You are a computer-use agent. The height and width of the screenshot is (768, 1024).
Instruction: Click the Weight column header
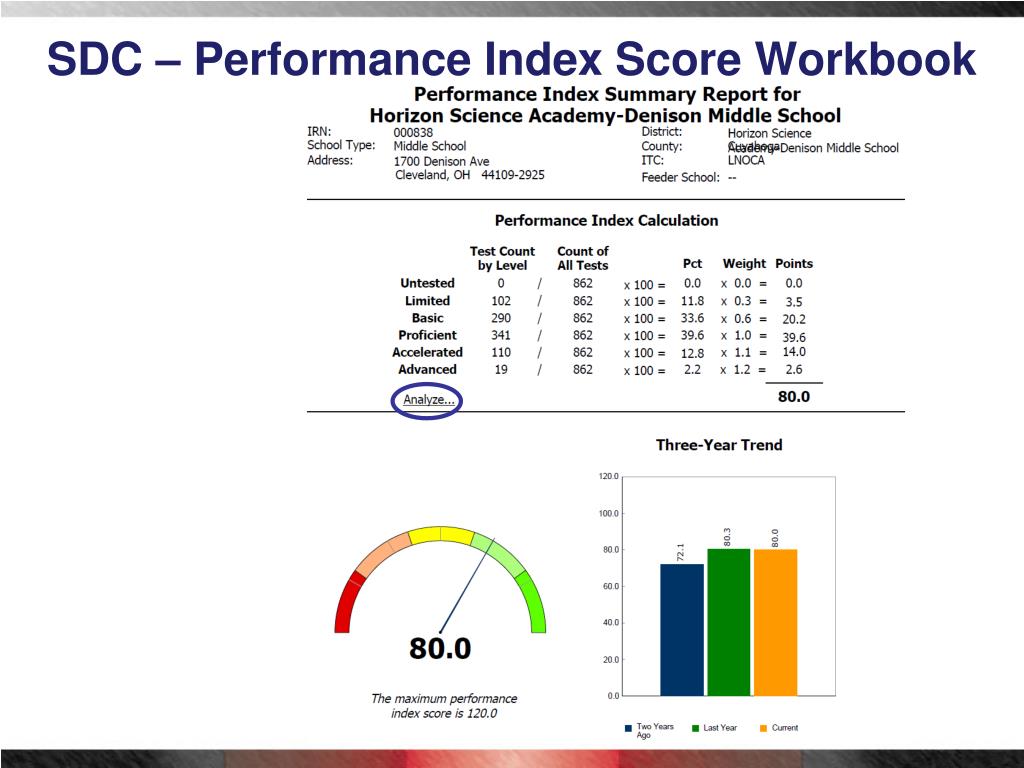click(744, 263)
